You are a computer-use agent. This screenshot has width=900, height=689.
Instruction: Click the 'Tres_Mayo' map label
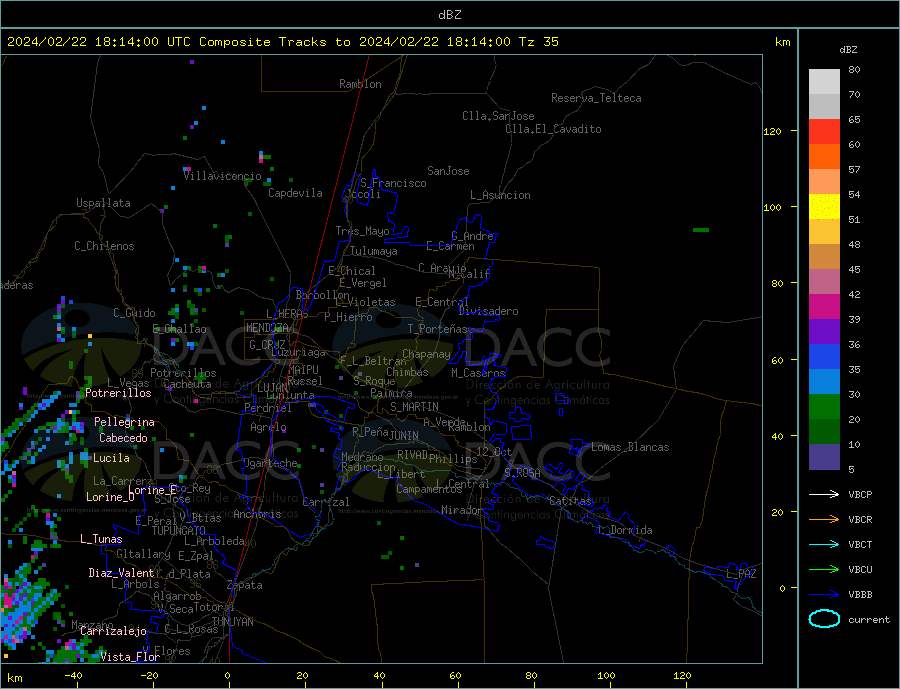point(362,231)
